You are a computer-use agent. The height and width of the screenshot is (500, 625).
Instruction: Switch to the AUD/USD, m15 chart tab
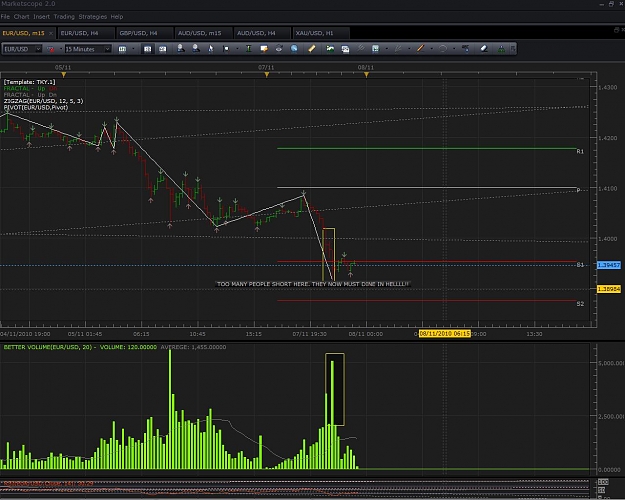tap(203, 33)
